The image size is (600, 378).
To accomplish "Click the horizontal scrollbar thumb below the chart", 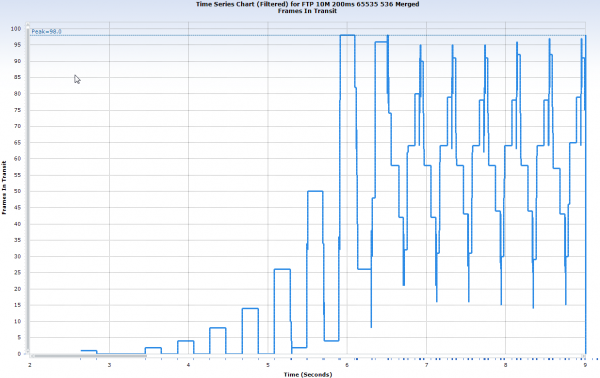I will [x=90, y=356].
